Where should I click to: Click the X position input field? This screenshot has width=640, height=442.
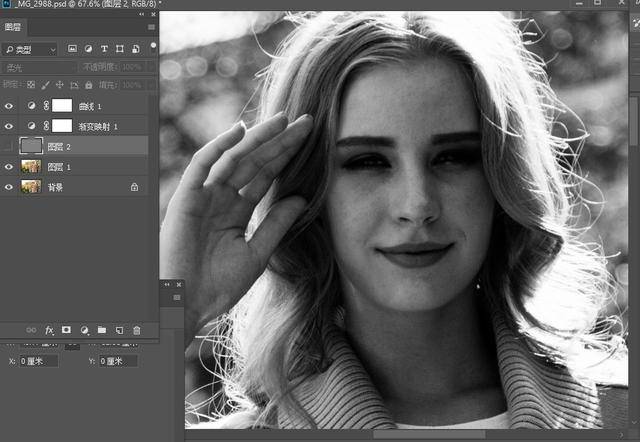(x=39, y=361)
